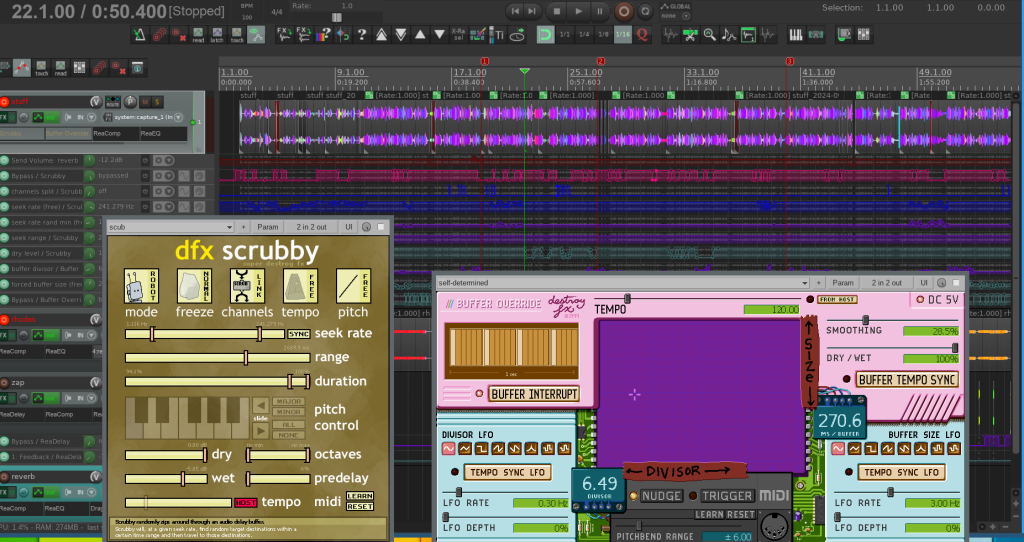The height and width of the screenshot is (542, 1024).
Task: Select the reverb track name
Action: [24, 477]
